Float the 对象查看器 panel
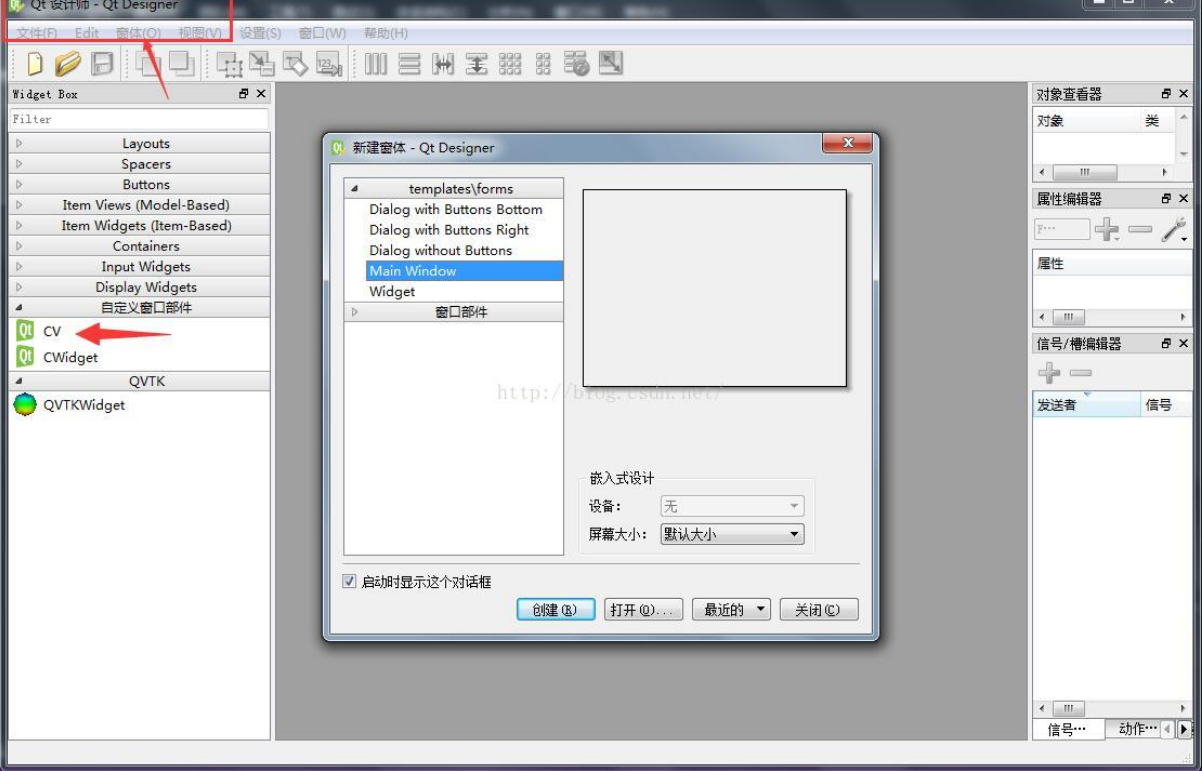This screenshot has width=1202, height=771. (x=1166, y=93)
